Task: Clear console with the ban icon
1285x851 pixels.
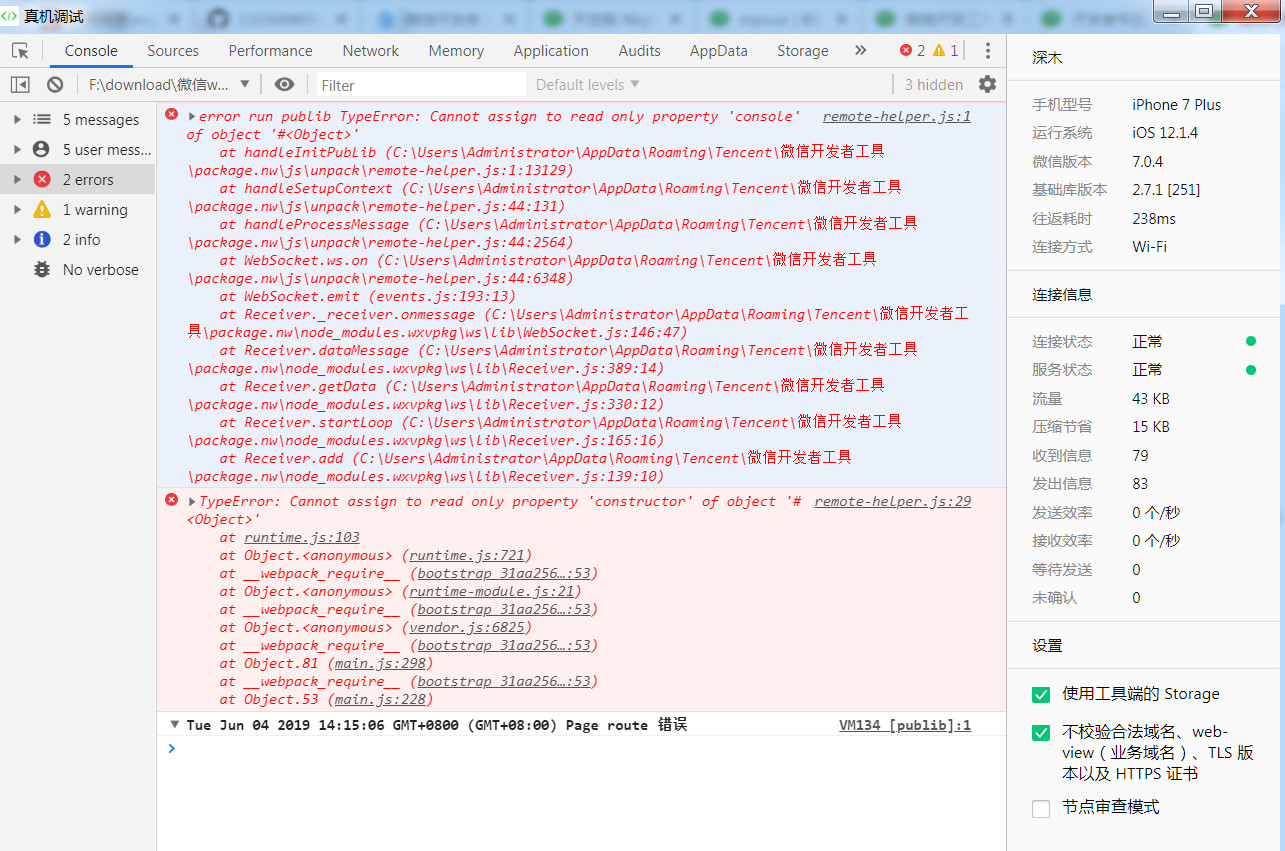Action: 55,85
